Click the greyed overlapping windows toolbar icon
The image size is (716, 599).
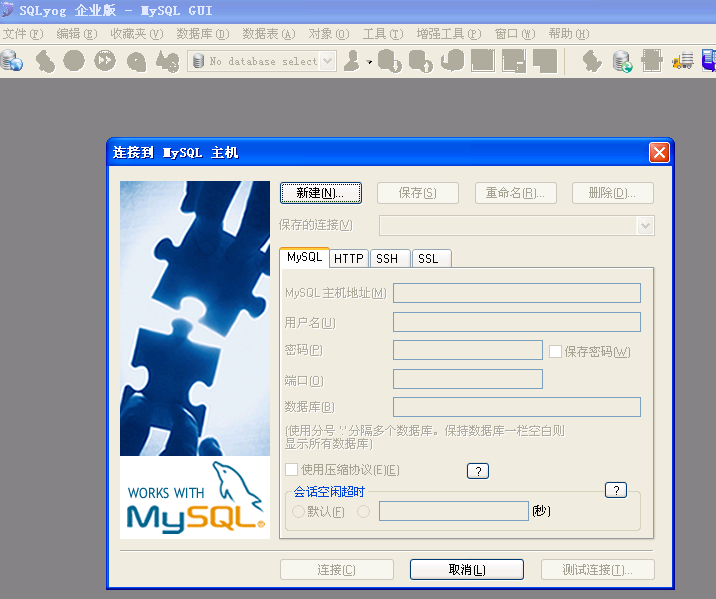545,61
